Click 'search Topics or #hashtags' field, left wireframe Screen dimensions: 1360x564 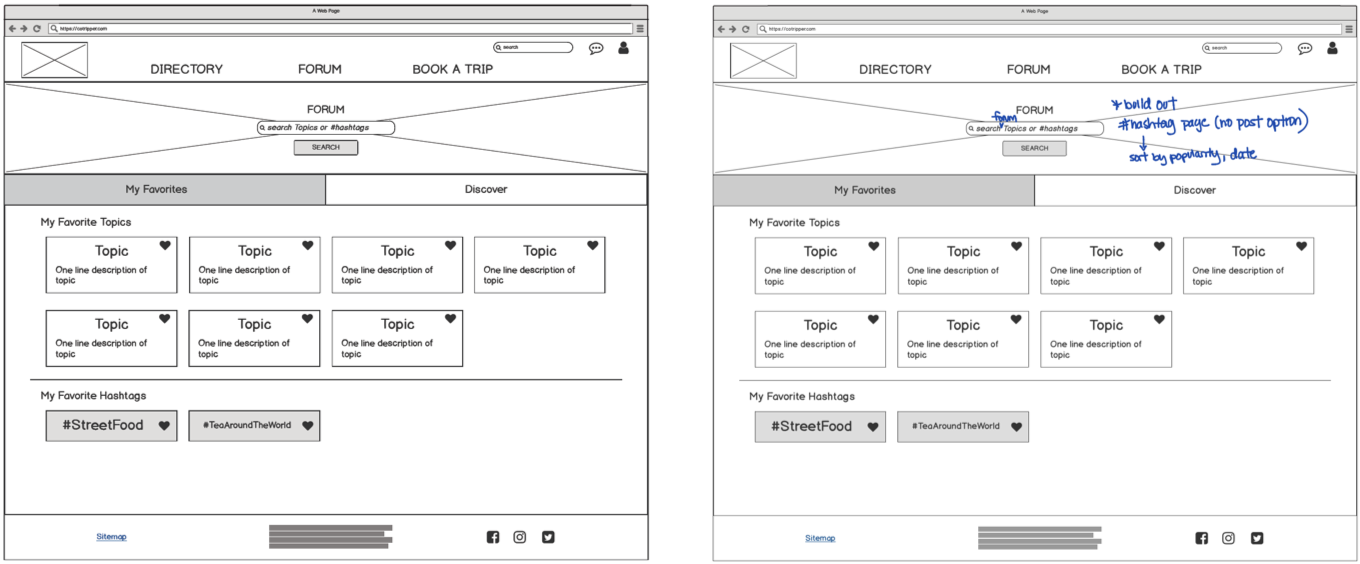[326, 128]
